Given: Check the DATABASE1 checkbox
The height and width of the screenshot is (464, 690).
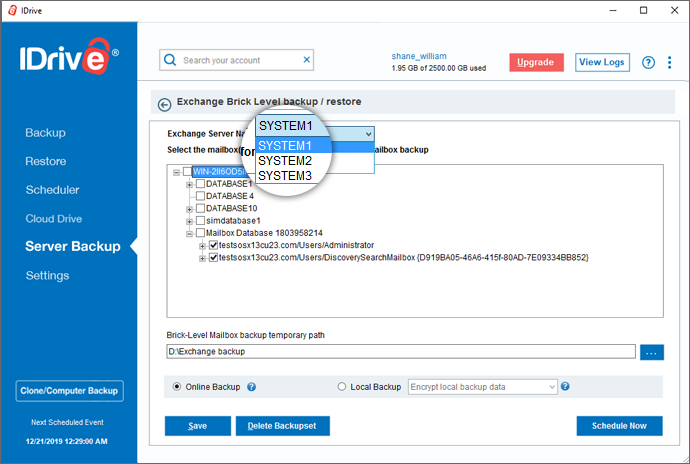Looking at the screenshot, I should click(x=200, y=184).
